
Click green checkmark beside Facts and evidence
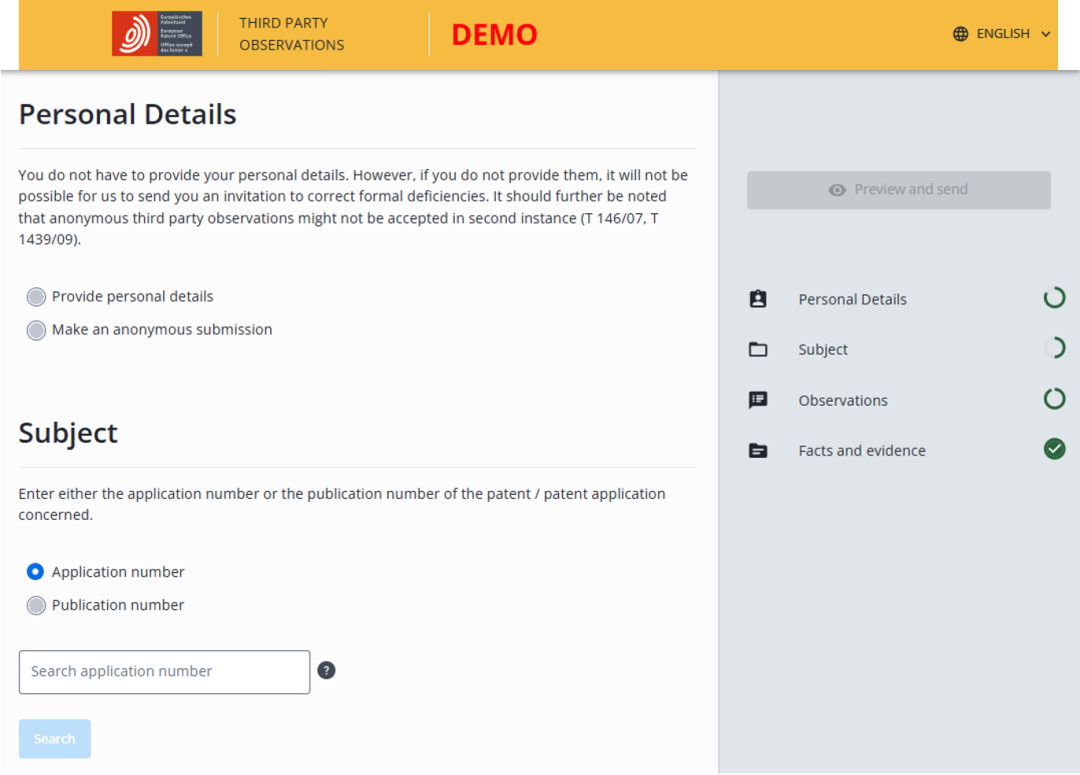pyautogui.click(x=1054, y=449)
